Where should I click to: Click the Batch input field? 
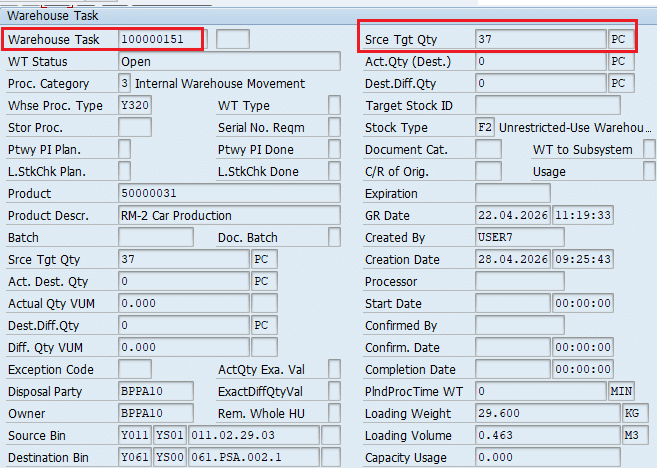click(155, 237)
